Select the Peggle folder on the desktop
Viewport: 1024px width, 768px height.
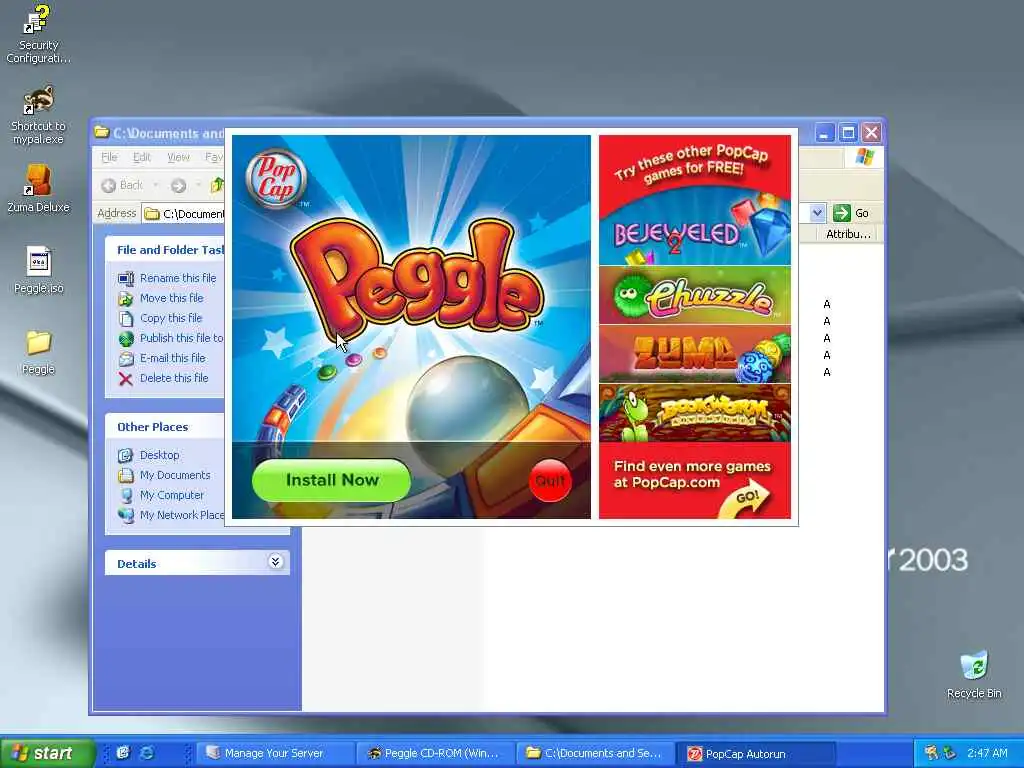[x=39, y=353]
